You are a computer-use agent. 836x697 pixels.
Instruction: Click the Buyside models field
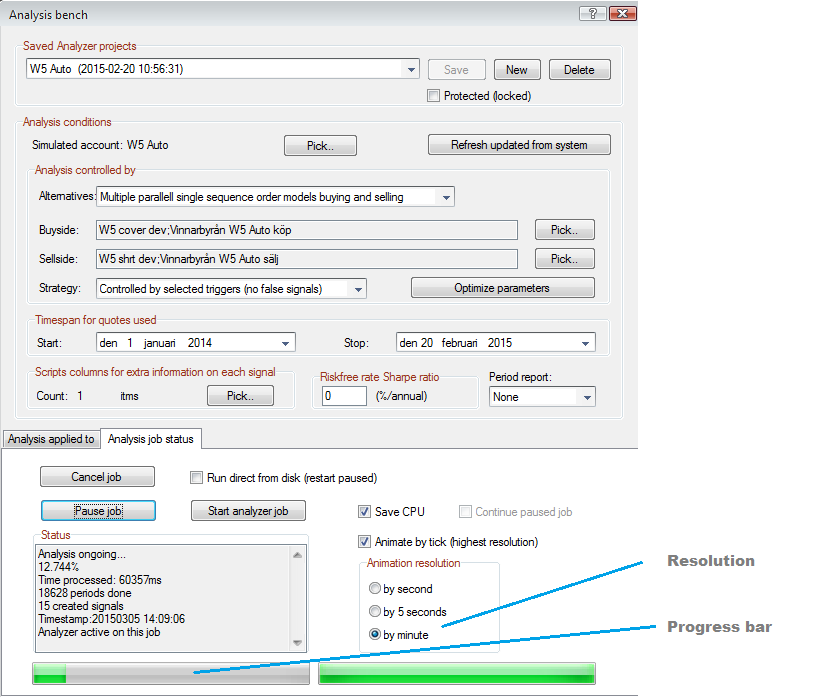pos(307,230)
